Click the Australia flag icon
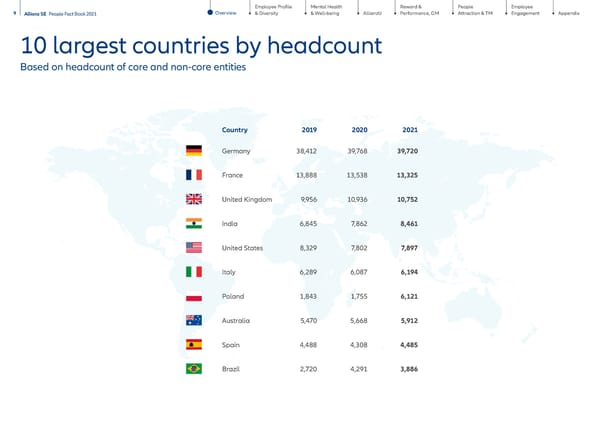The height and width of the screenshot is (424, 600). [194, 320]
